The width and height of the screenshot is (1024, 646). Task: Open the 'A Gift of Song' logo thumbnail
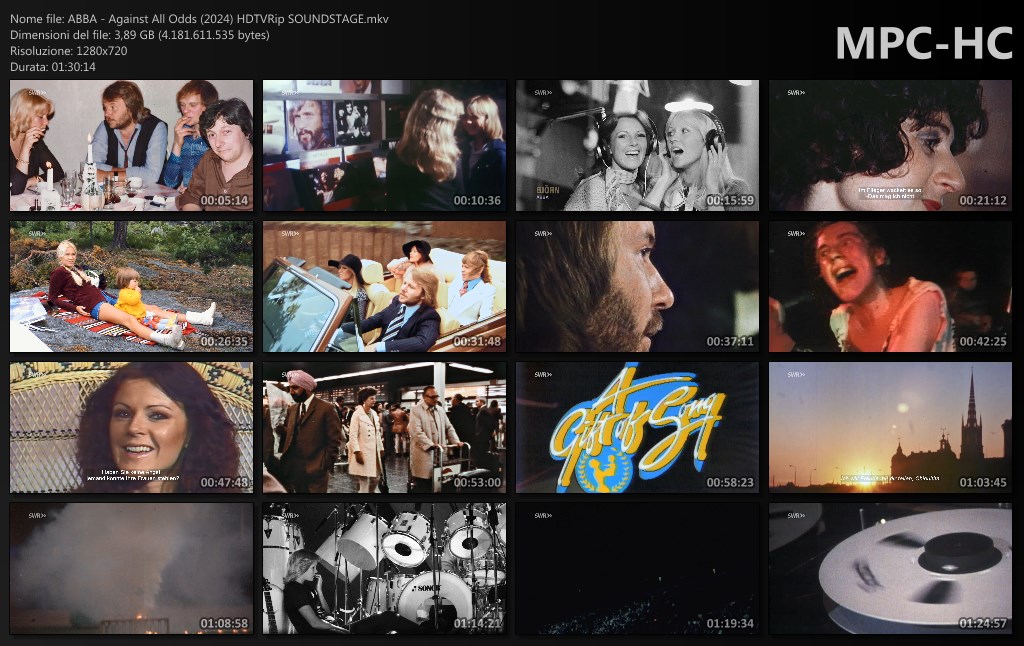(637, 428)
